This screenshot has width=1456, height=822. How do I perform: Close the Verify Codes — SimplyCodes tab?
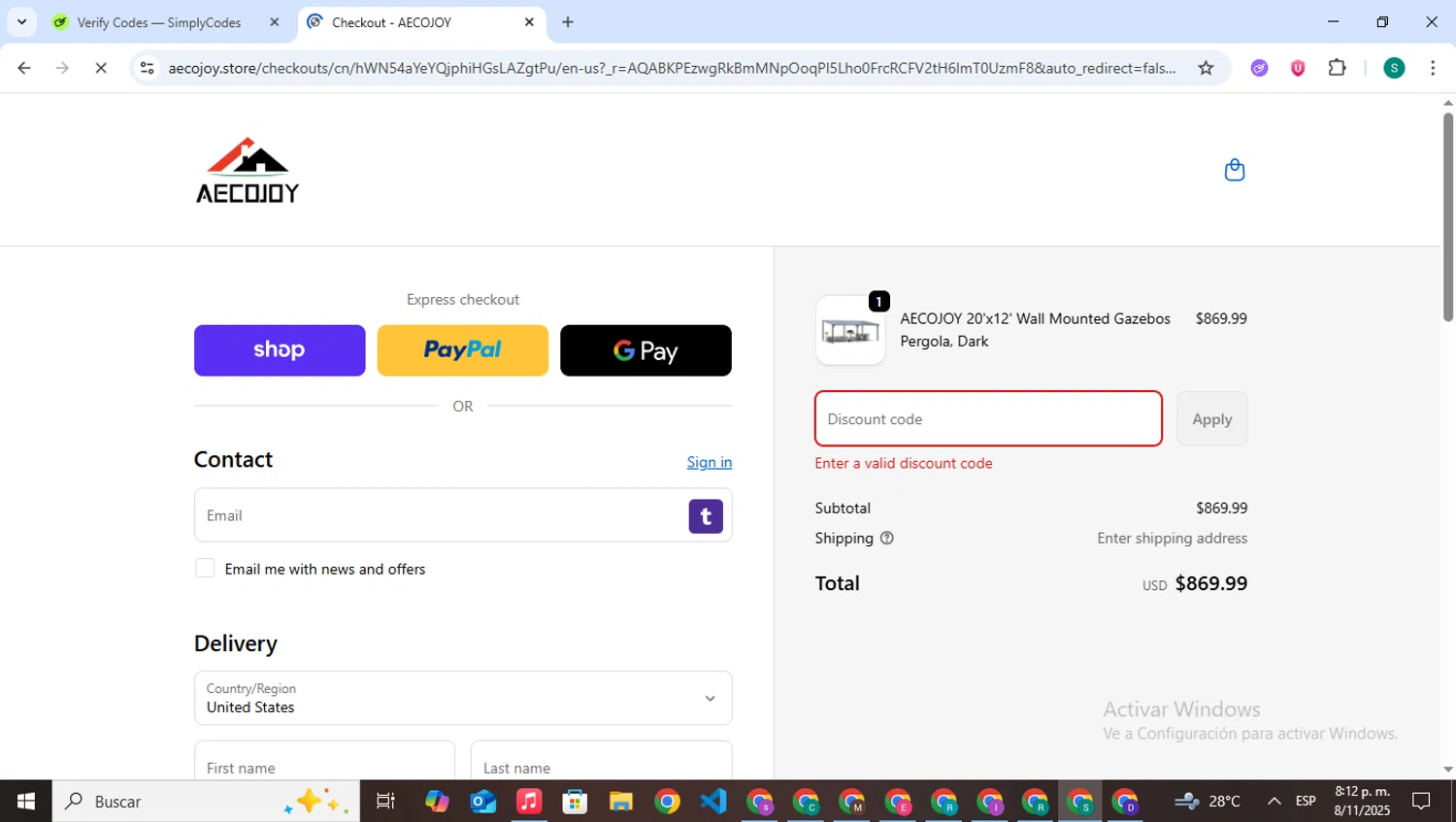pos(275,21)
